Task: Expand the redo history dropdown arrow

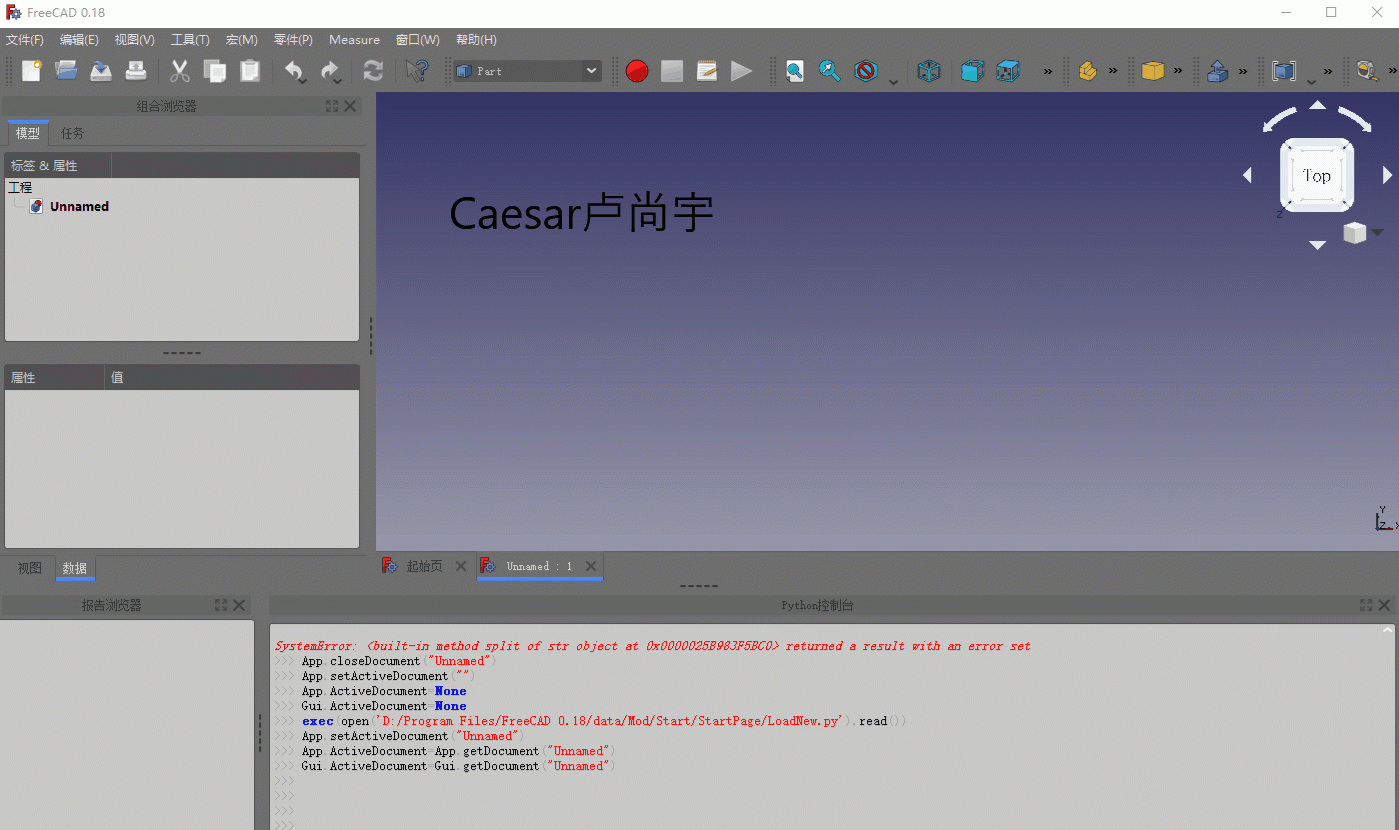Action: point(338,81)
